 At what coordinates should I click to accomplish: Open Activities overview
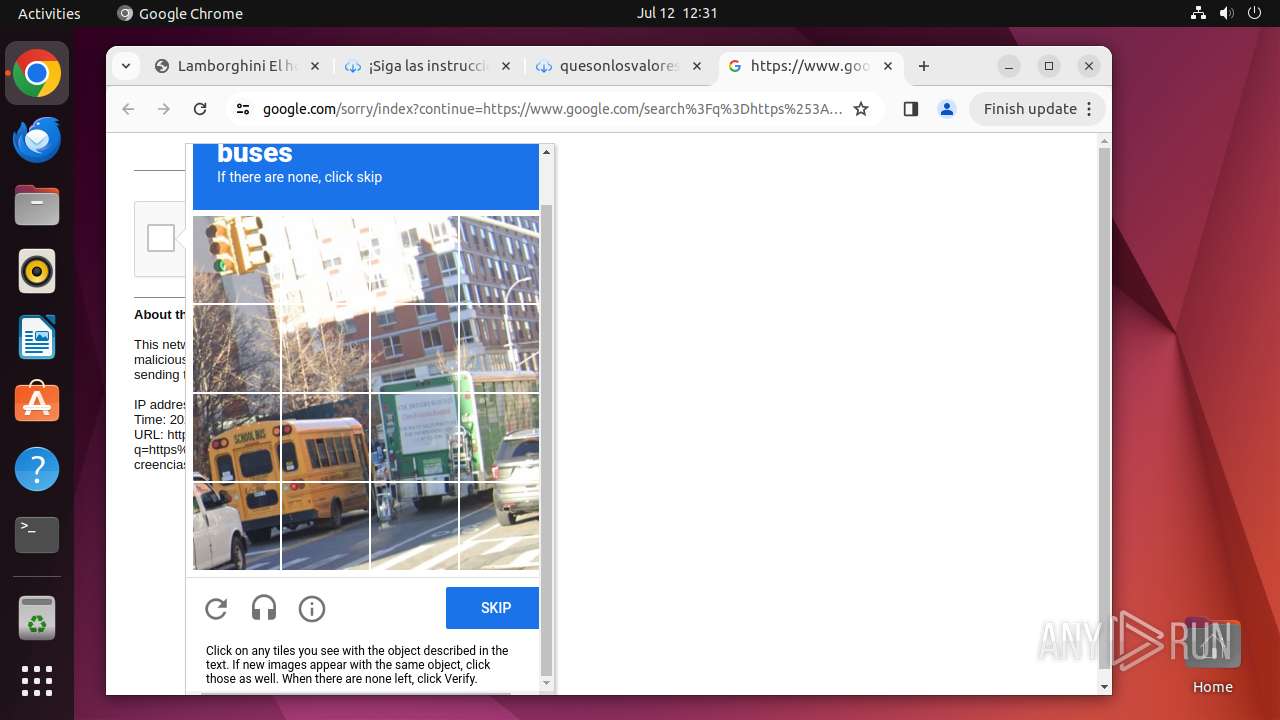click(49, 13)
